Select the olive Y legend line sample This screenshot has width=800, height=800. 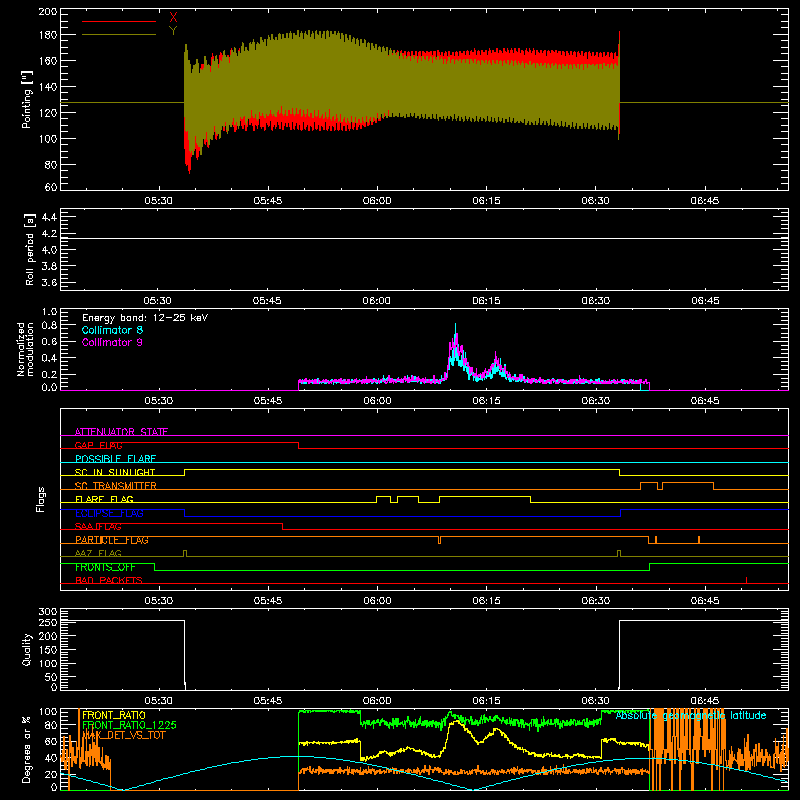(x=119, y=35)
